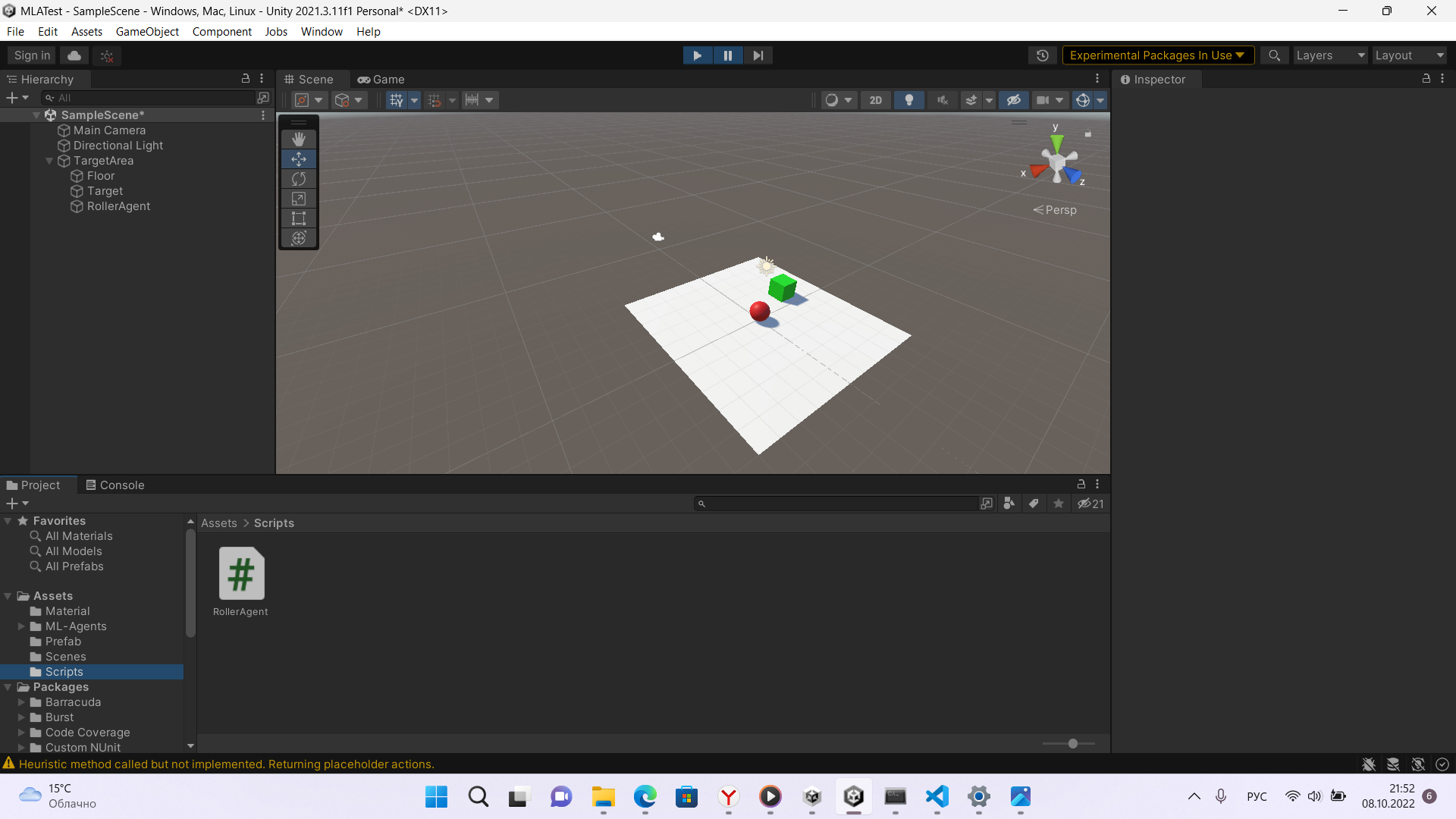Select the Rect transform tool
The height and width of the screenshot is (819, 1456).
(299, 218)
